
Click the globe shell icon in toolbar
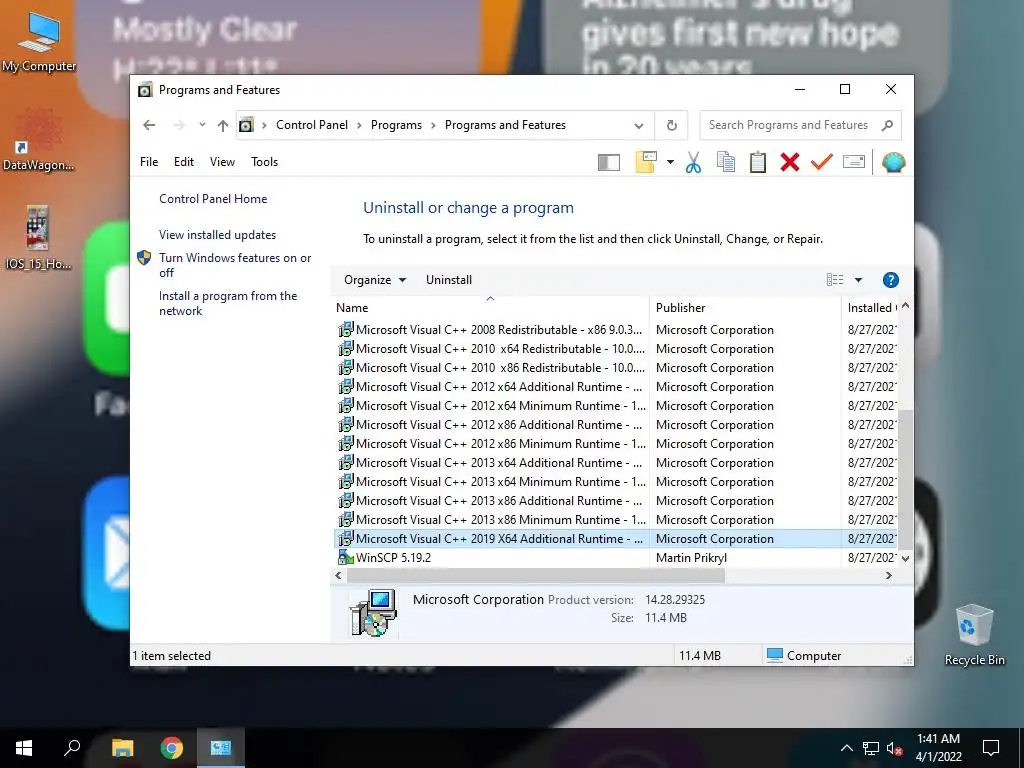[893, 162]
